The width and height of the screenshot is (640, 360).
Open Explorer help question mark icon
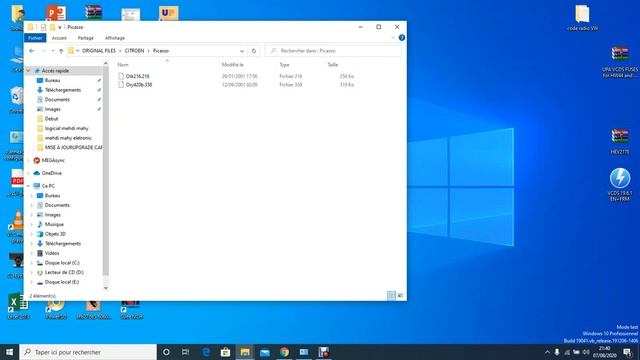[x=402, y=38]
